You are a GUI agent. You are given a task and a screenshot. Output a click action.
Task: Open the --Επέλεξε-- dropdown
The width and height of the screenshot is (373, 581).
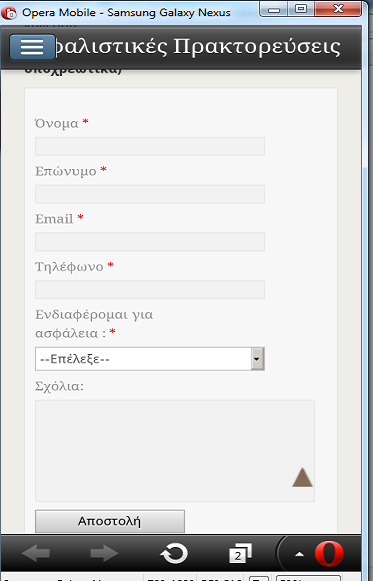[150, 359]
